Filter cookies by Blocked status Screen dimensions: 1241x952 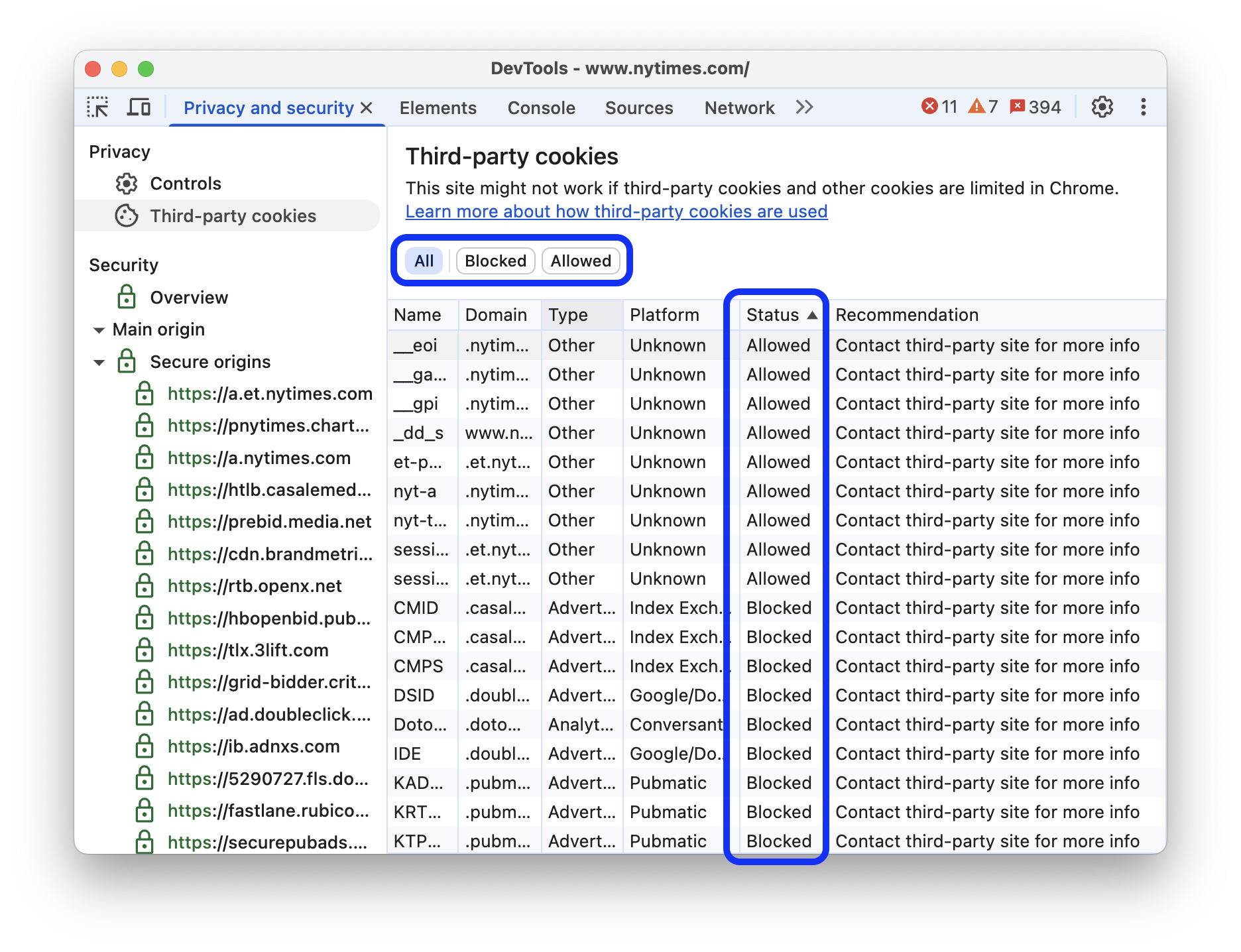coord(495,261)
